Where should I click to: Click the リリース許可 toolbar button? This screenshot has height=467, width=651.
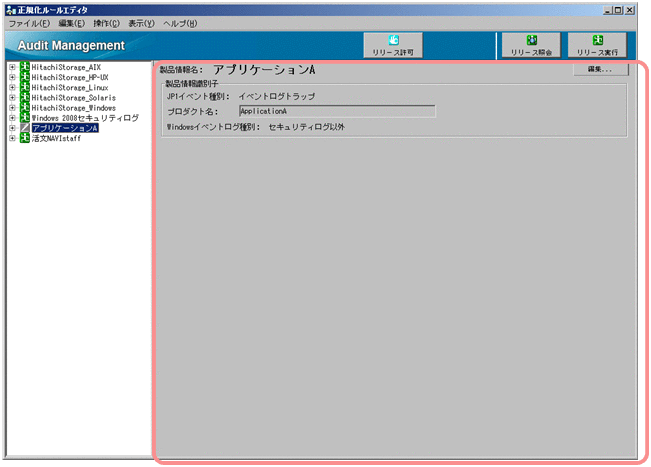(x=393, y=45)
